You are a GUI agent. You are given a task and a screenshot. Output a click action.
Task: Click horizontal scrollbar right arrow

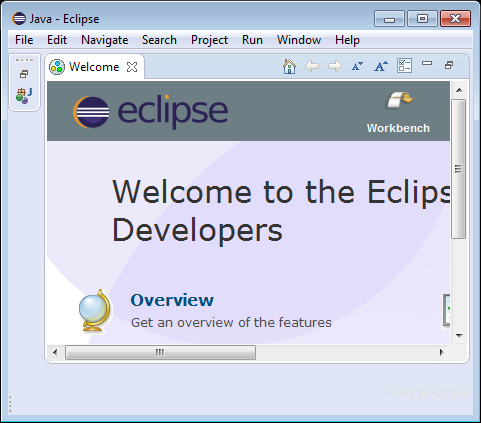(x=442, y=352)
